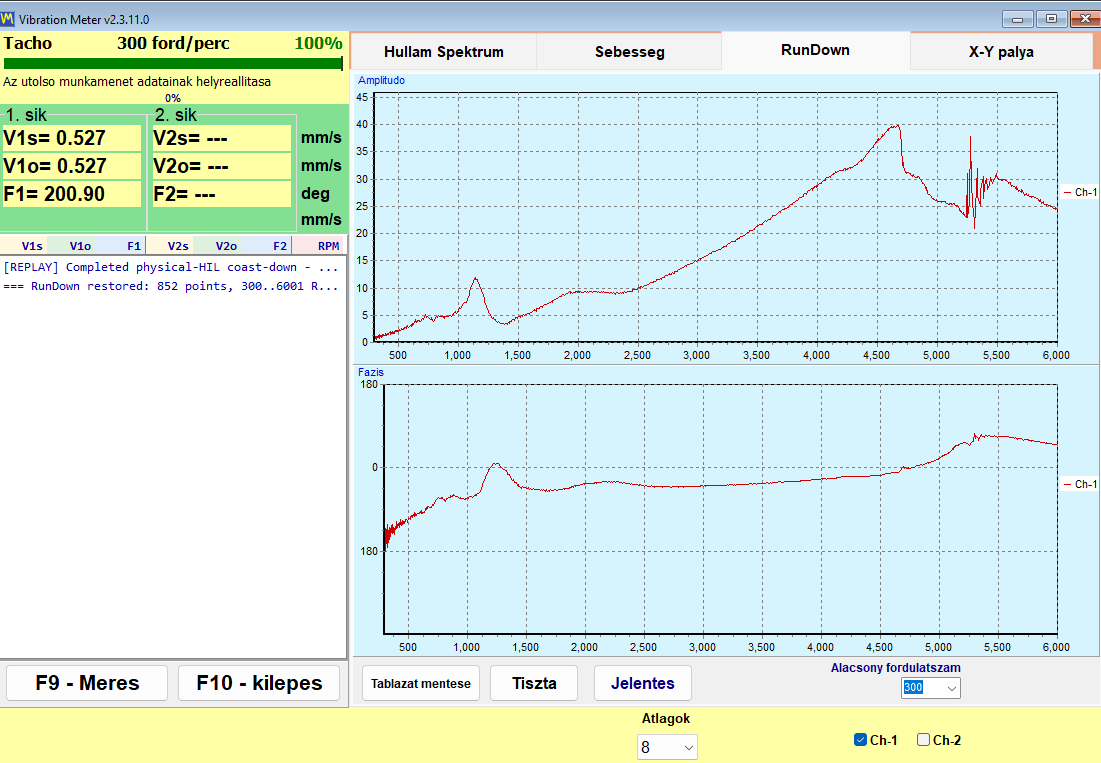1101x763 pixels.
Task: Click the 300 ford/perc tacho reading
Action: click(173, 43)
